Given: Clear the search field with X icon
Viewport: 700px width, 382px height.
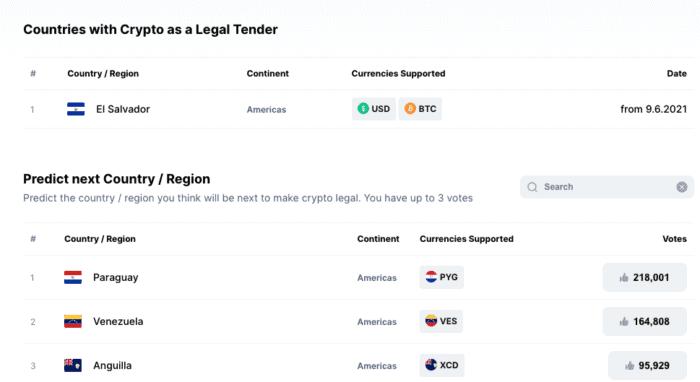Looking at the screenshot, I should pyautogui.click(x=682, y=187).
